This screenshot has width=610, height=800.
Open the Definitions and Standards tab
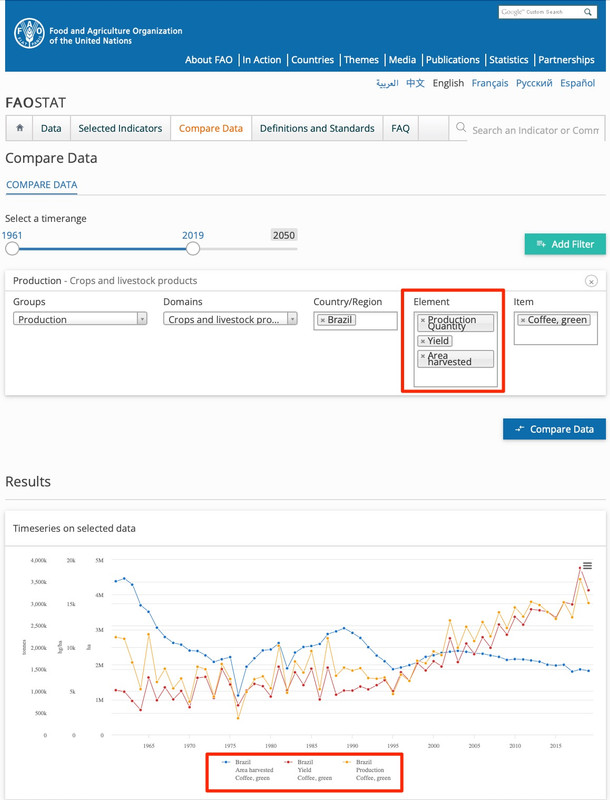(317, 129)
